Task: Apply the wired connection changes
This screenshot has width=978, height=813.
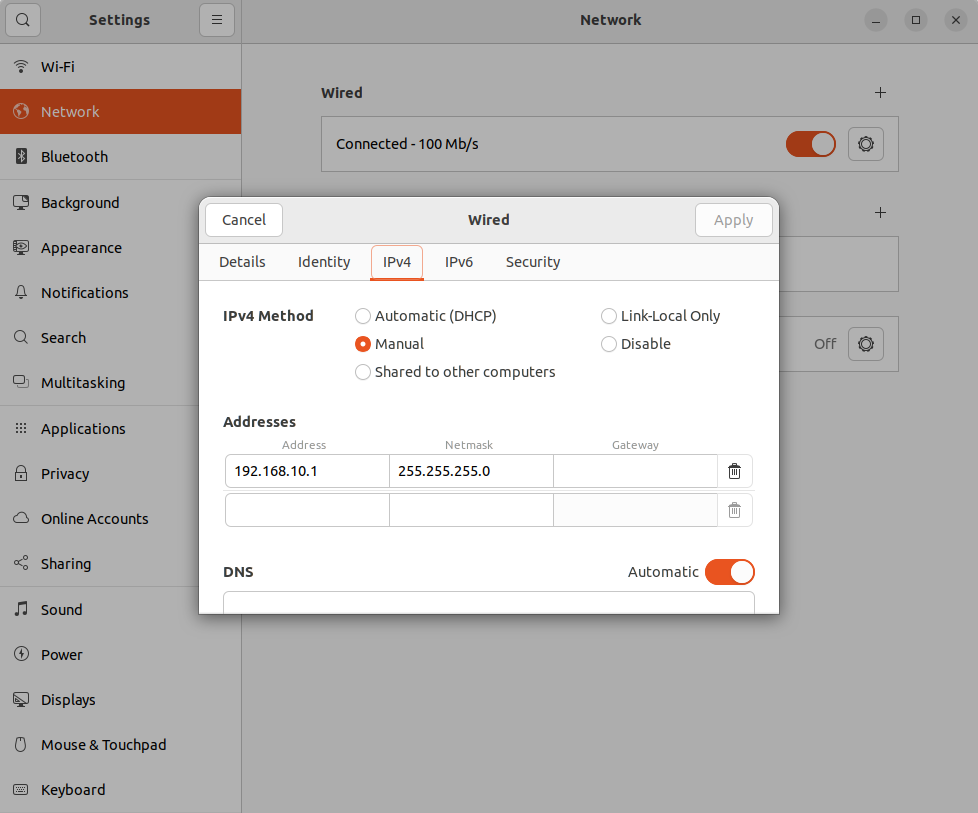Action: [x=734, y=220]
